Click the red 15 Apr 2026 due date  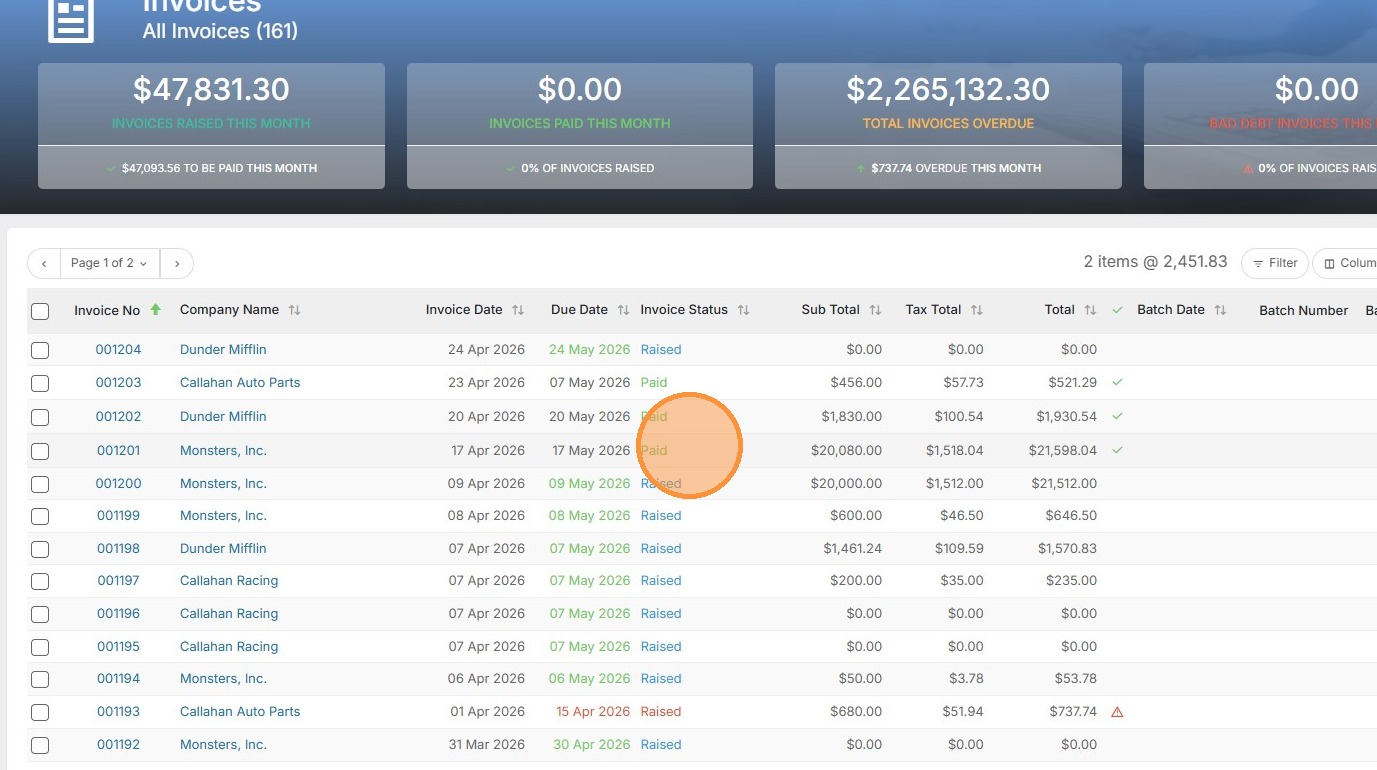(x=593, y=711)
